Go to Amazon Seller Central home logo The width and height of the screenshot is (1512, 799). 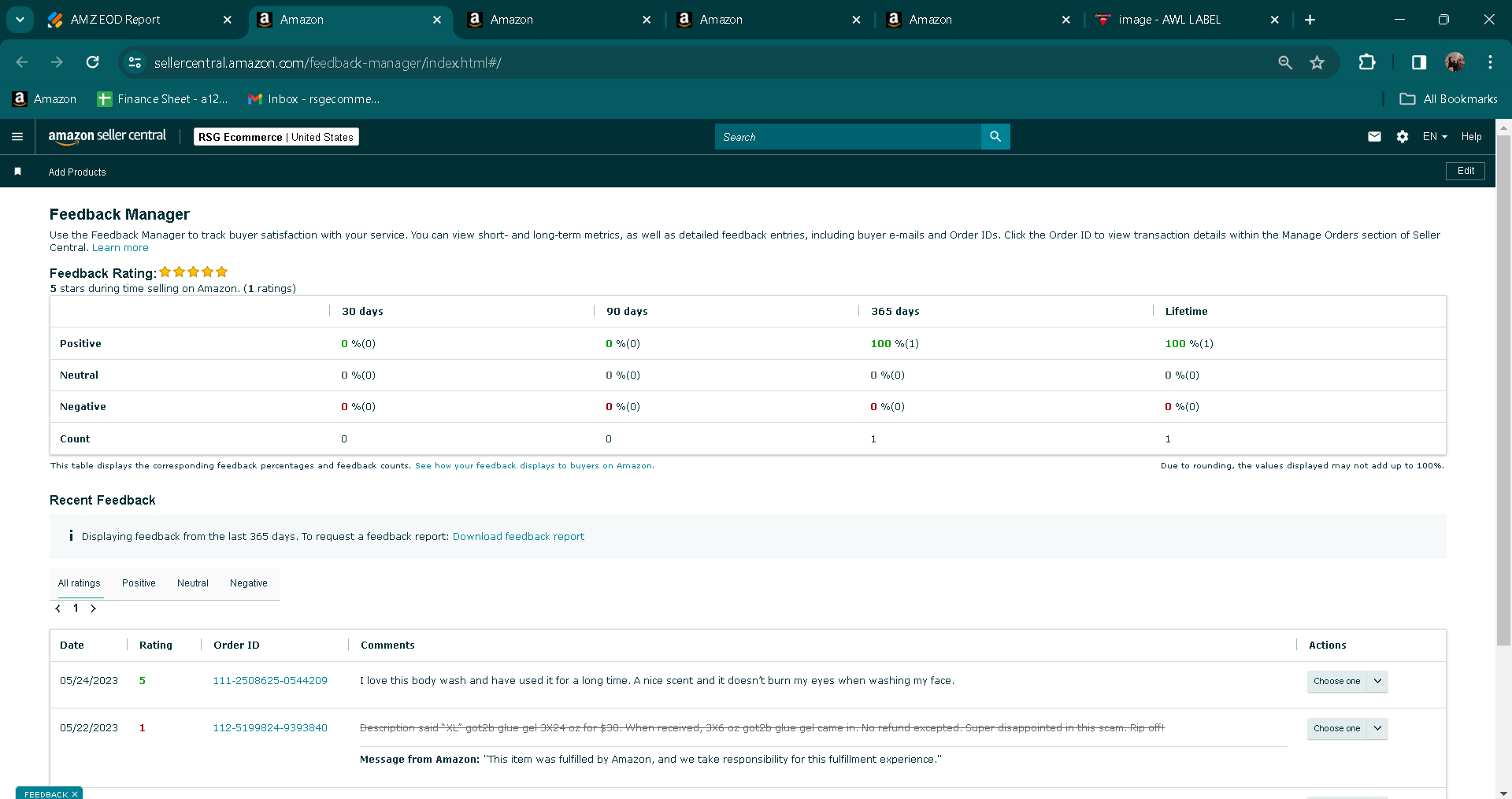coord(107,136)
